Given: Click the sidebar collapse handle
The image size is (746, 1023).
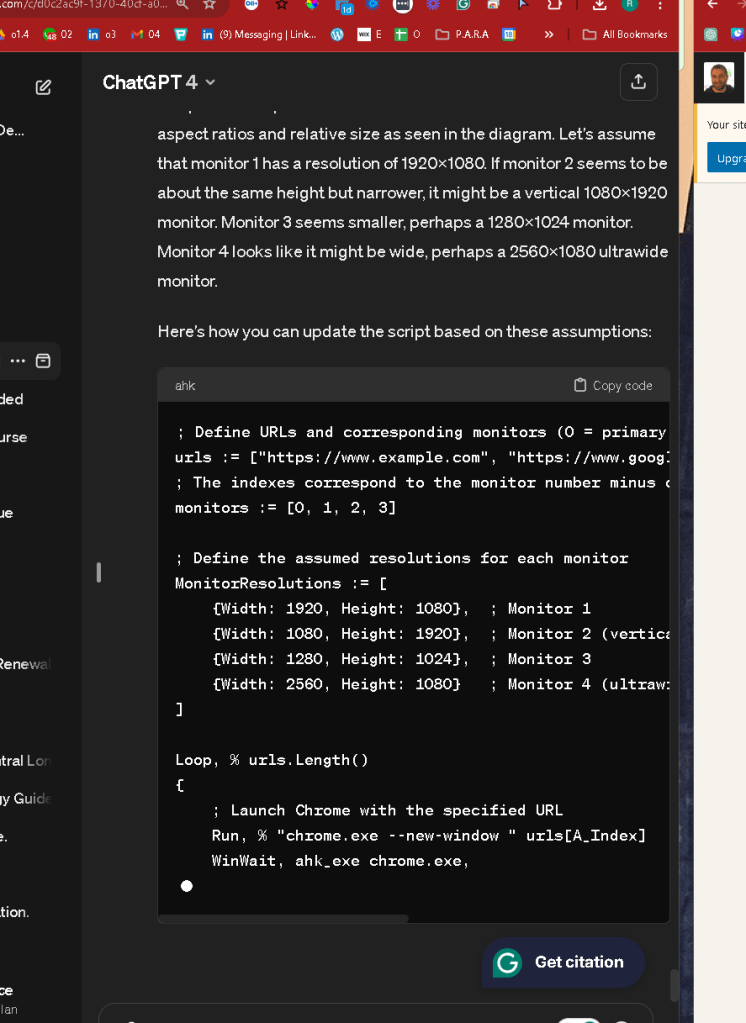Looking at the screenshot, I should click(99, 572).
